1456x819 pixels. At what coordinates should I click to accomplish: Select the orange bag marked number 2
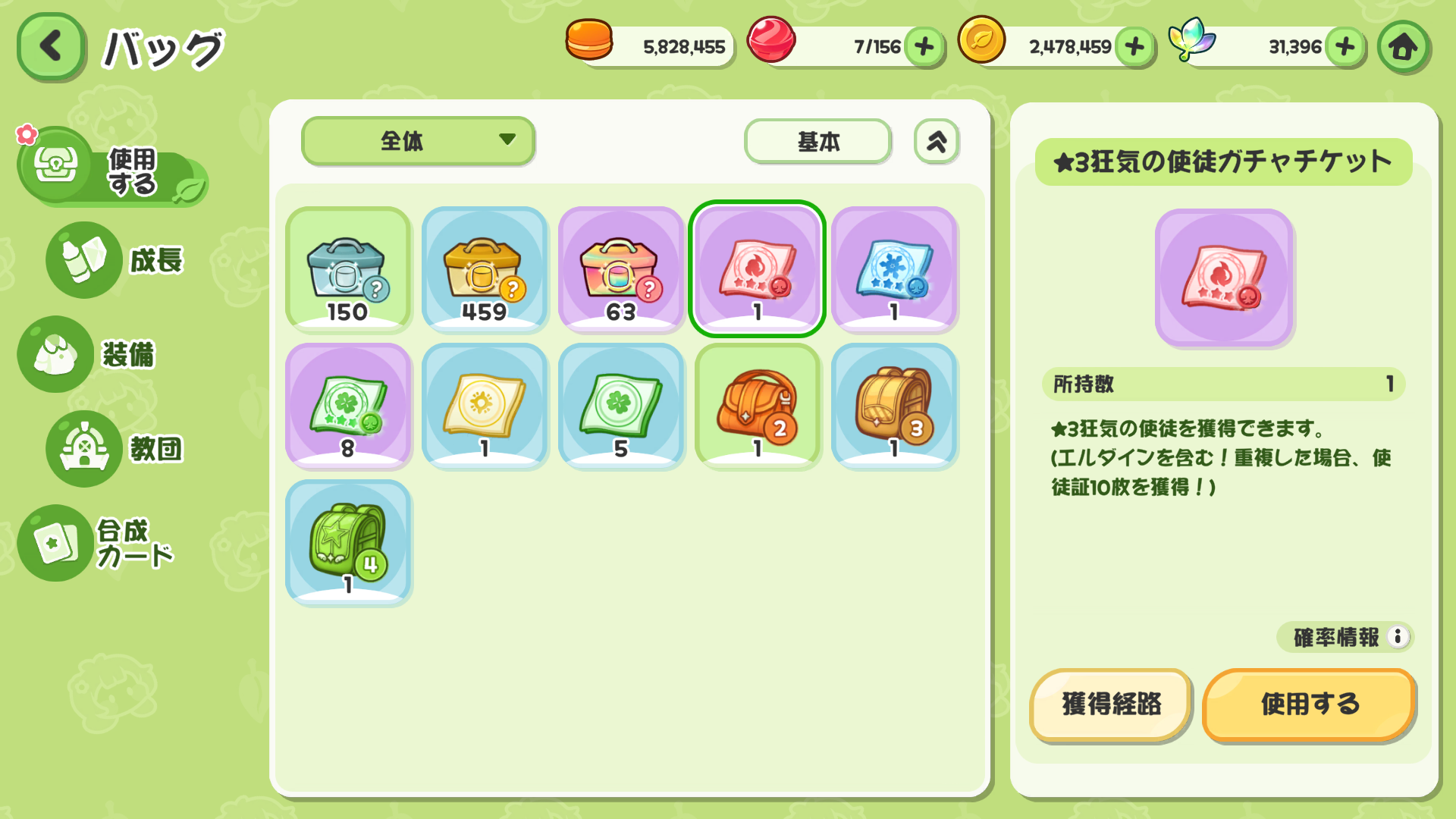[x=758, y=405]
